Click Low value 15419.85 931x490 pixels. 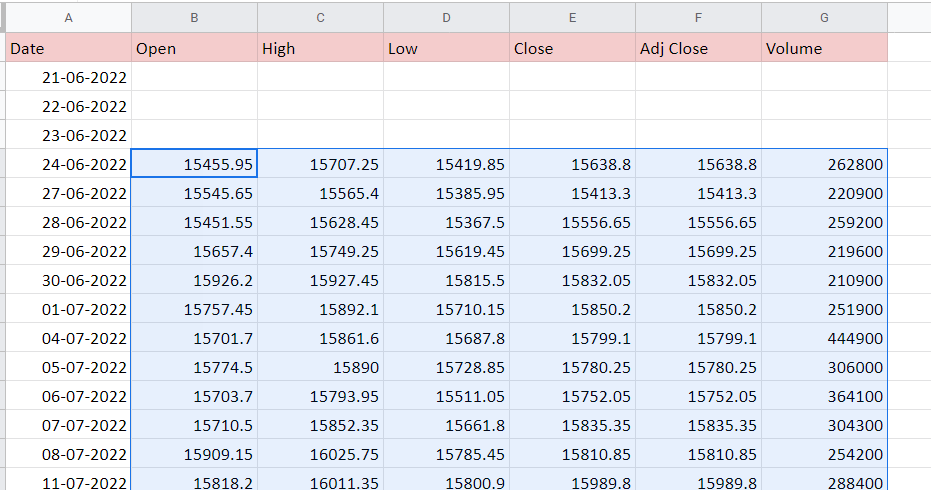point(446,164)
